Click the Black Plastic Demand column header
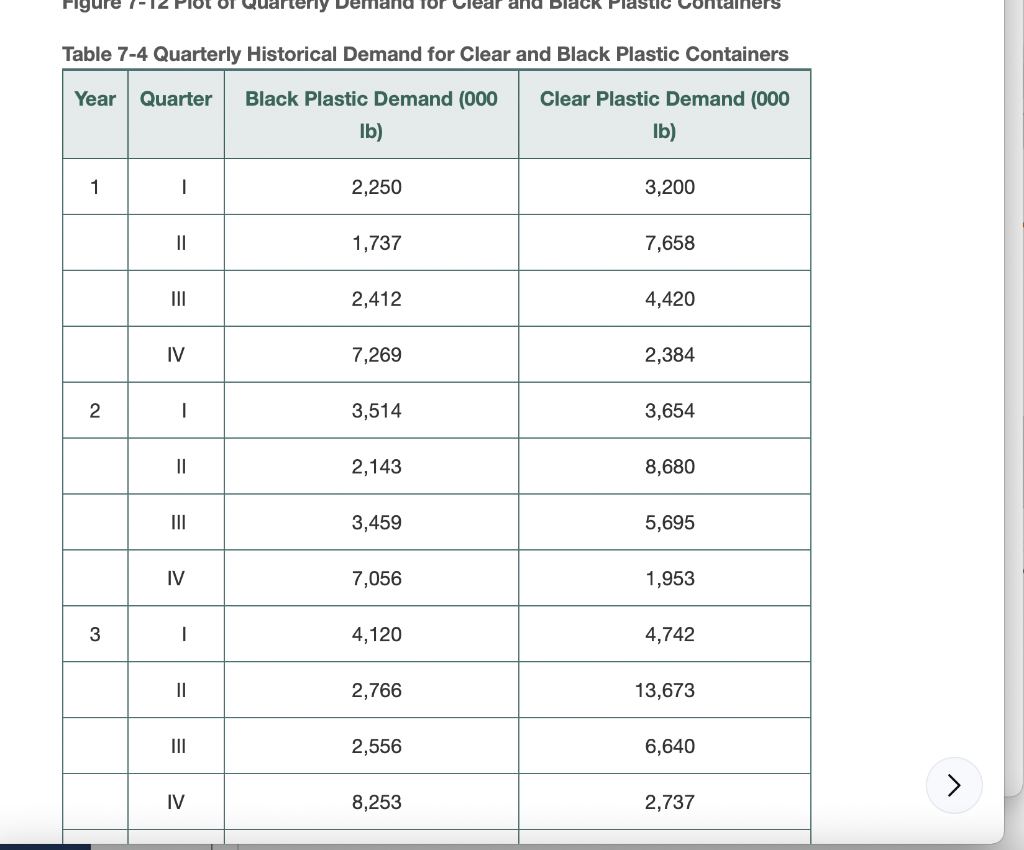1024x850 pixels. (x=371, y=113)
